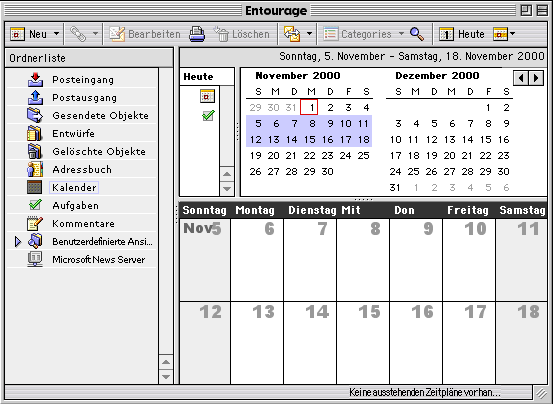The width and height of the screenshot is (553, 404).
Task: Open Aufgaben task list
Action: coord(75,206)
